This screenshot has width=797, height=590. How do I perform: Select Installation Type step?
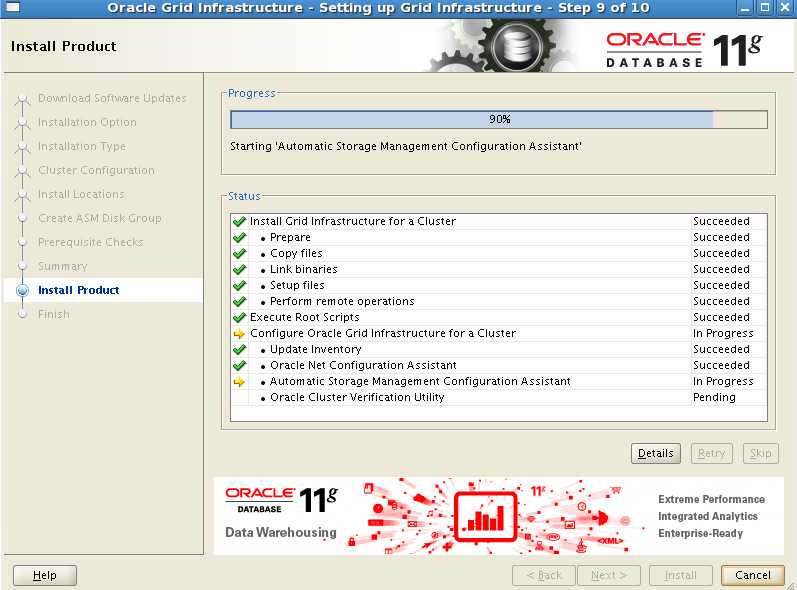[x=81, y=146]
